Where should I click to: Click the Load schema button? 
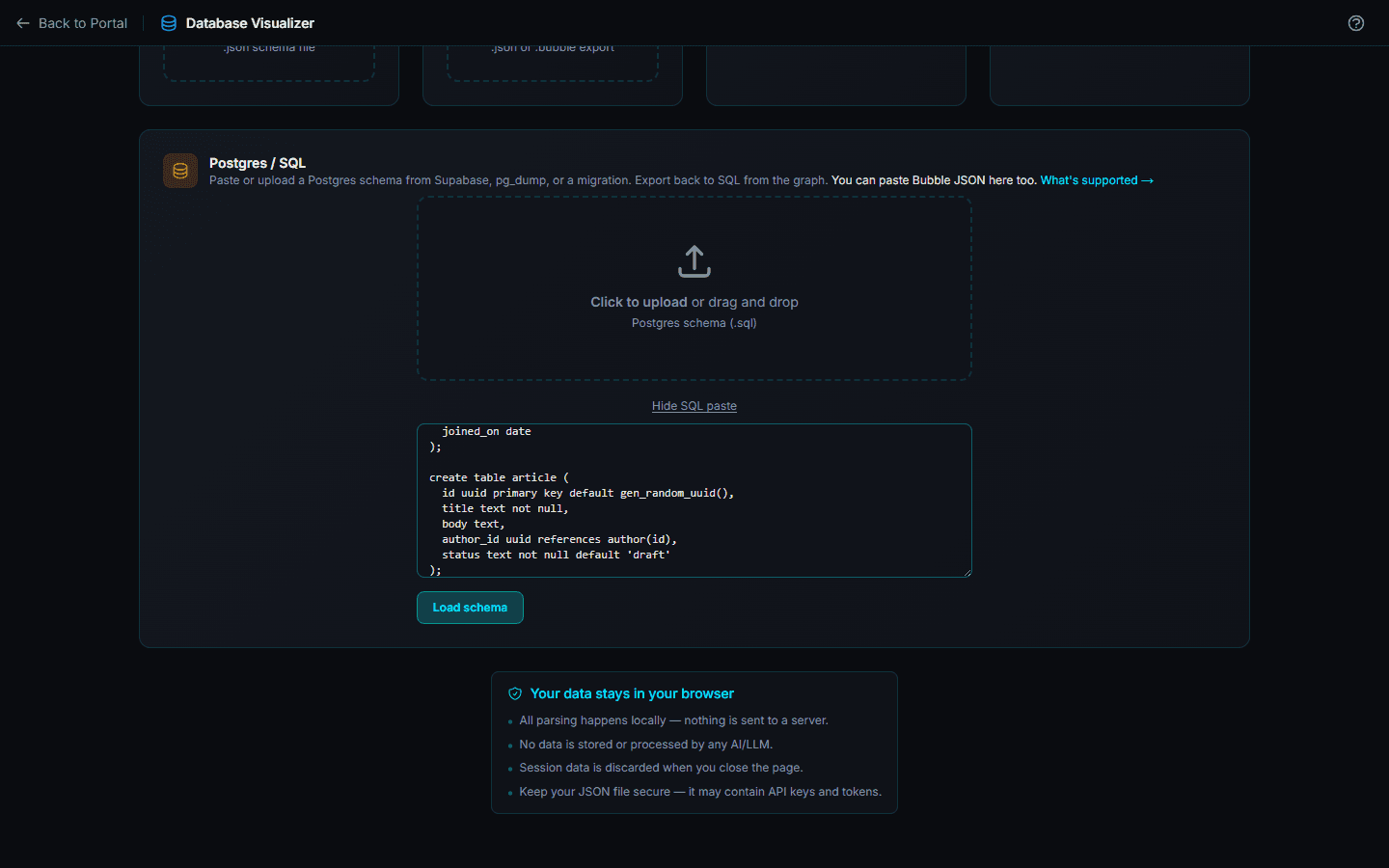[x=470, y=608]
